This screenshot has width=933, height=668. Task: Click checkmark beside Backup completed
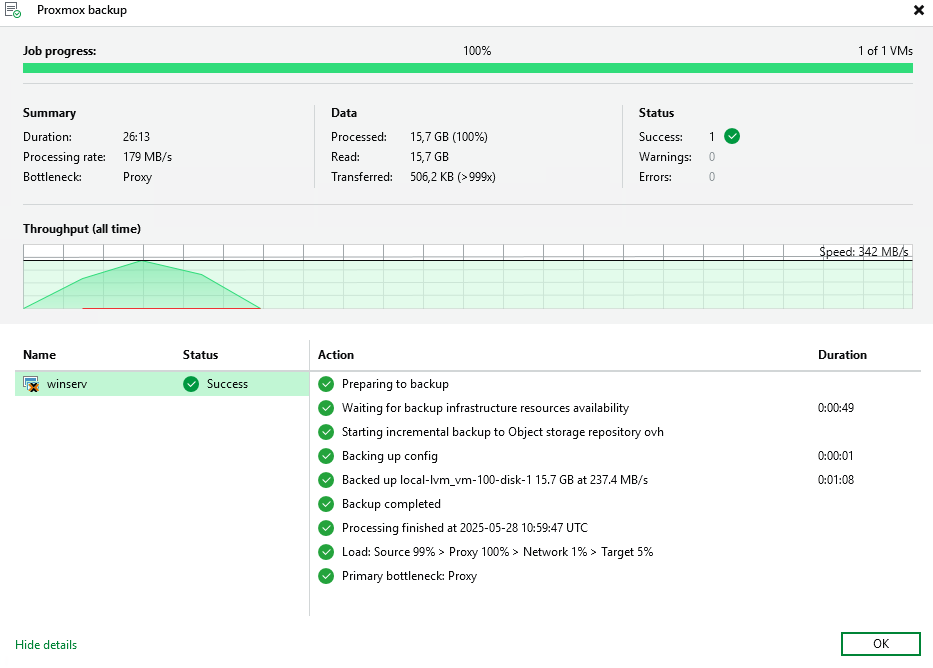point(326,504)
